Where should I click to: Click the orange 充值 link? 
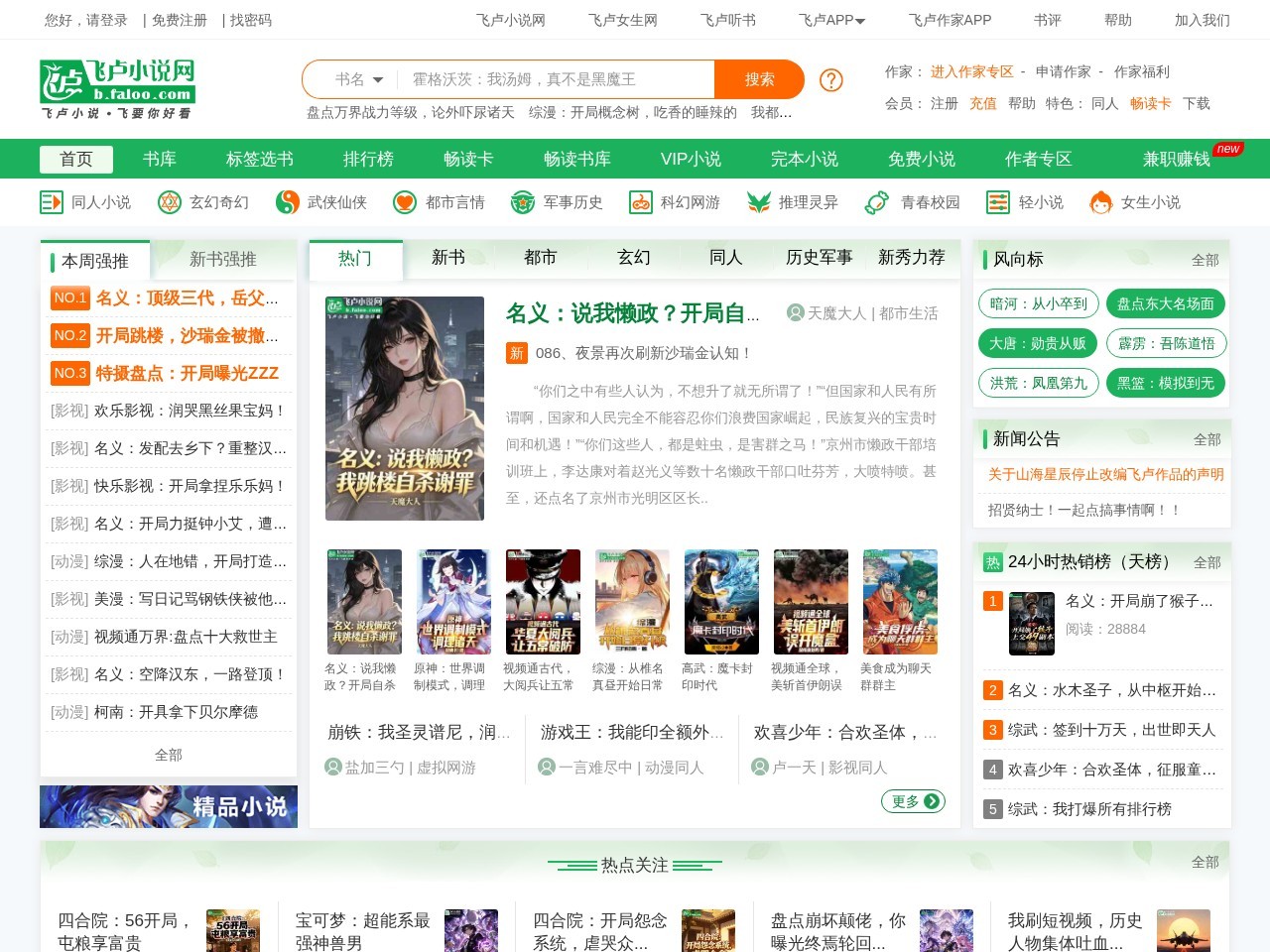pyautogui.click(x=983, y=103)
